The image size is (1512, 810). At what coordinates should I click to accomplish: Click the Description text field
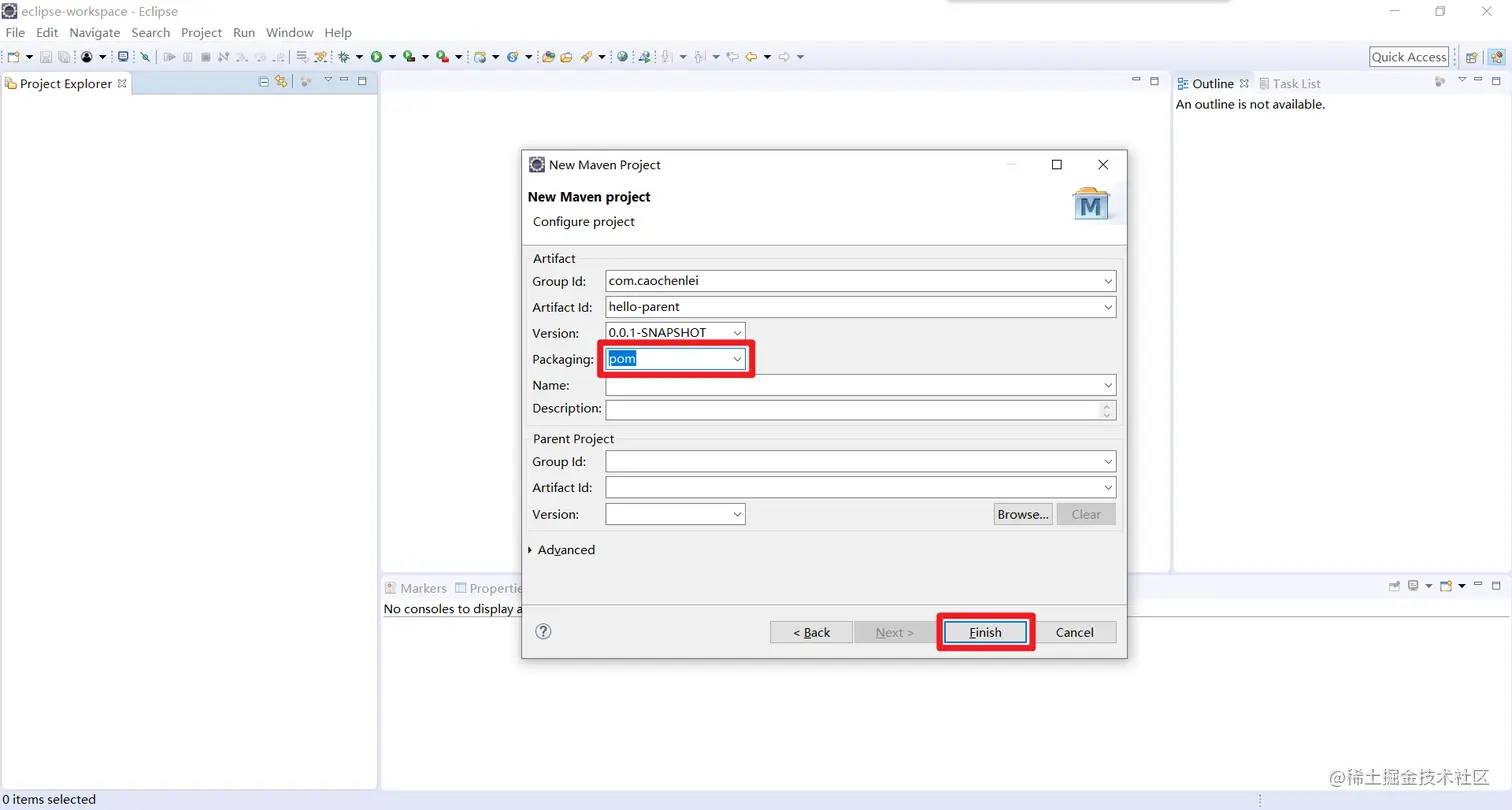852,410
